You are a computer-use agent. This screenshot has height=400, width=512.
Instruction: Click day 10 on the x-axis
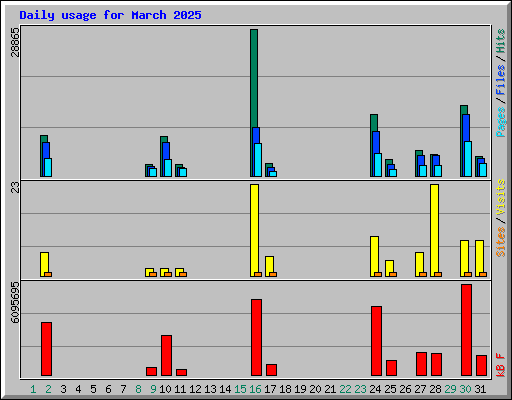coord(165,389)
